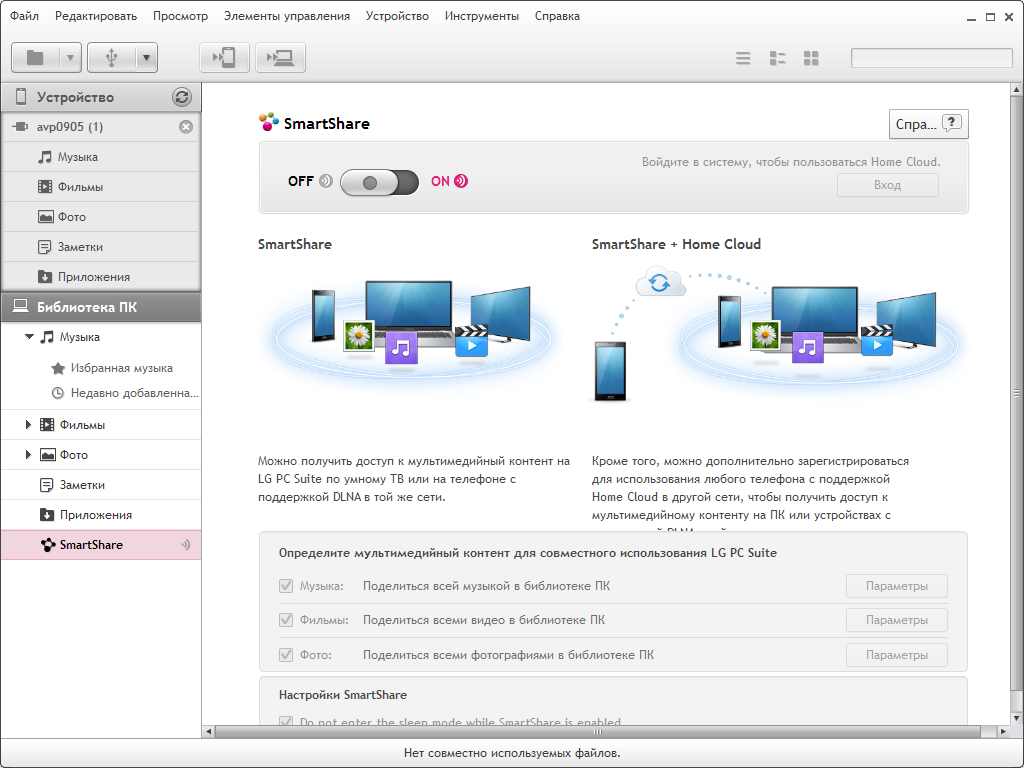Click the transfer-to-PC toolbar icon
1024x768 pixels.
(280, 58)
